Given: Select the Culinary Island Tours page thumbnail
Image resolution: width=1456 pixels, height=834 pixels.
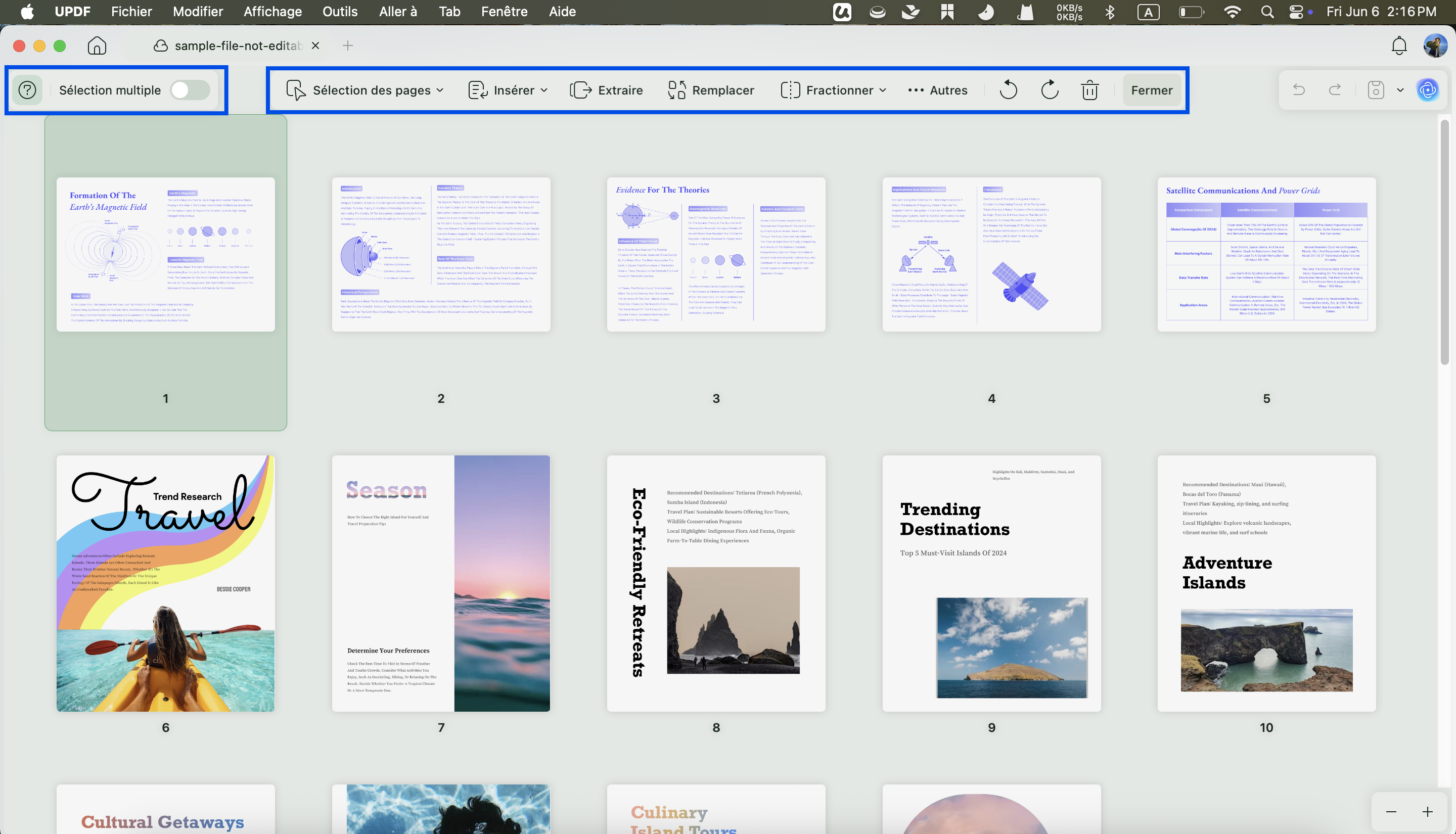Looking at the screenshot, I should click(716, 809).
